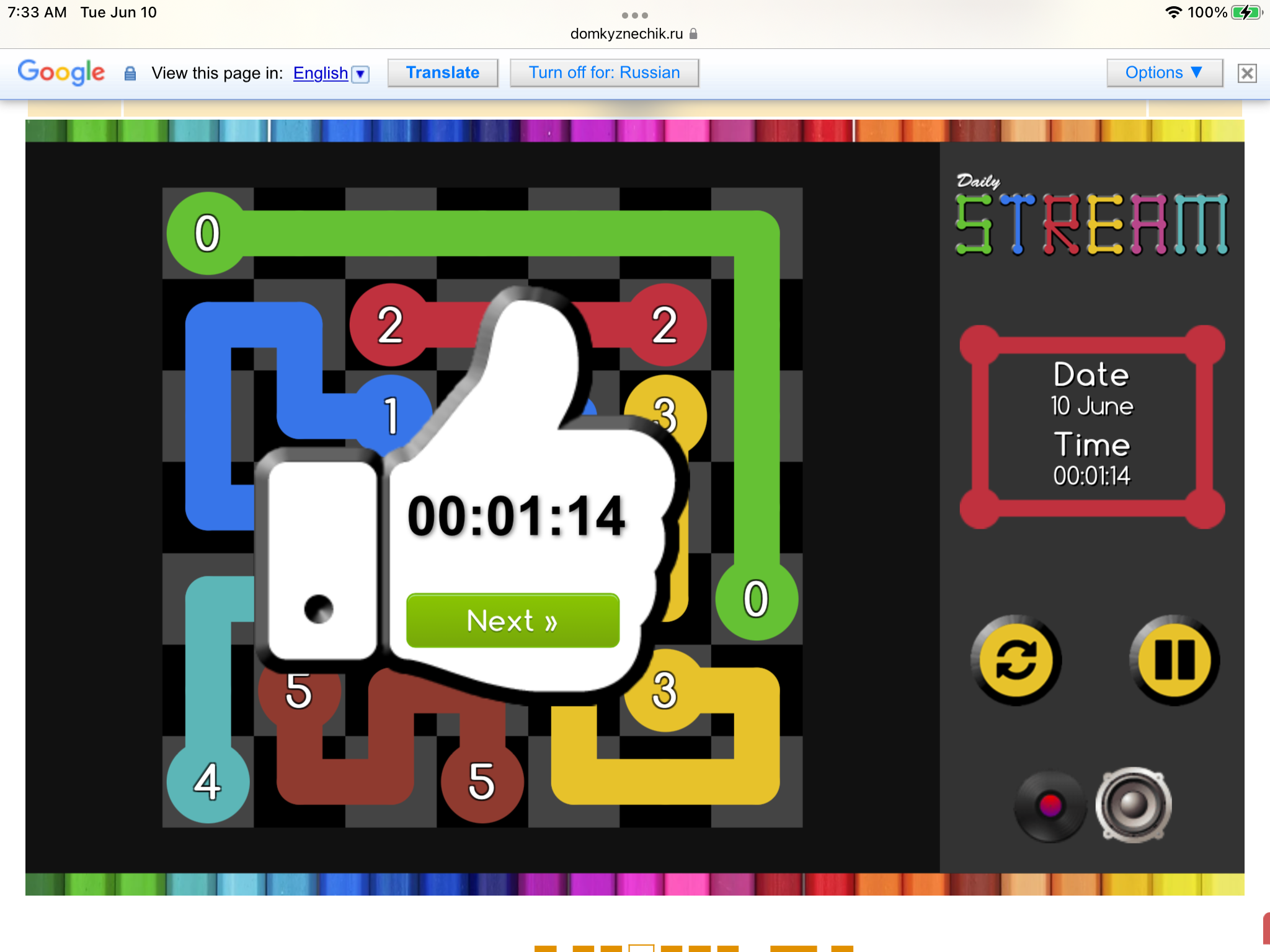Click Turn off for: Russian button

pos(604,73)
